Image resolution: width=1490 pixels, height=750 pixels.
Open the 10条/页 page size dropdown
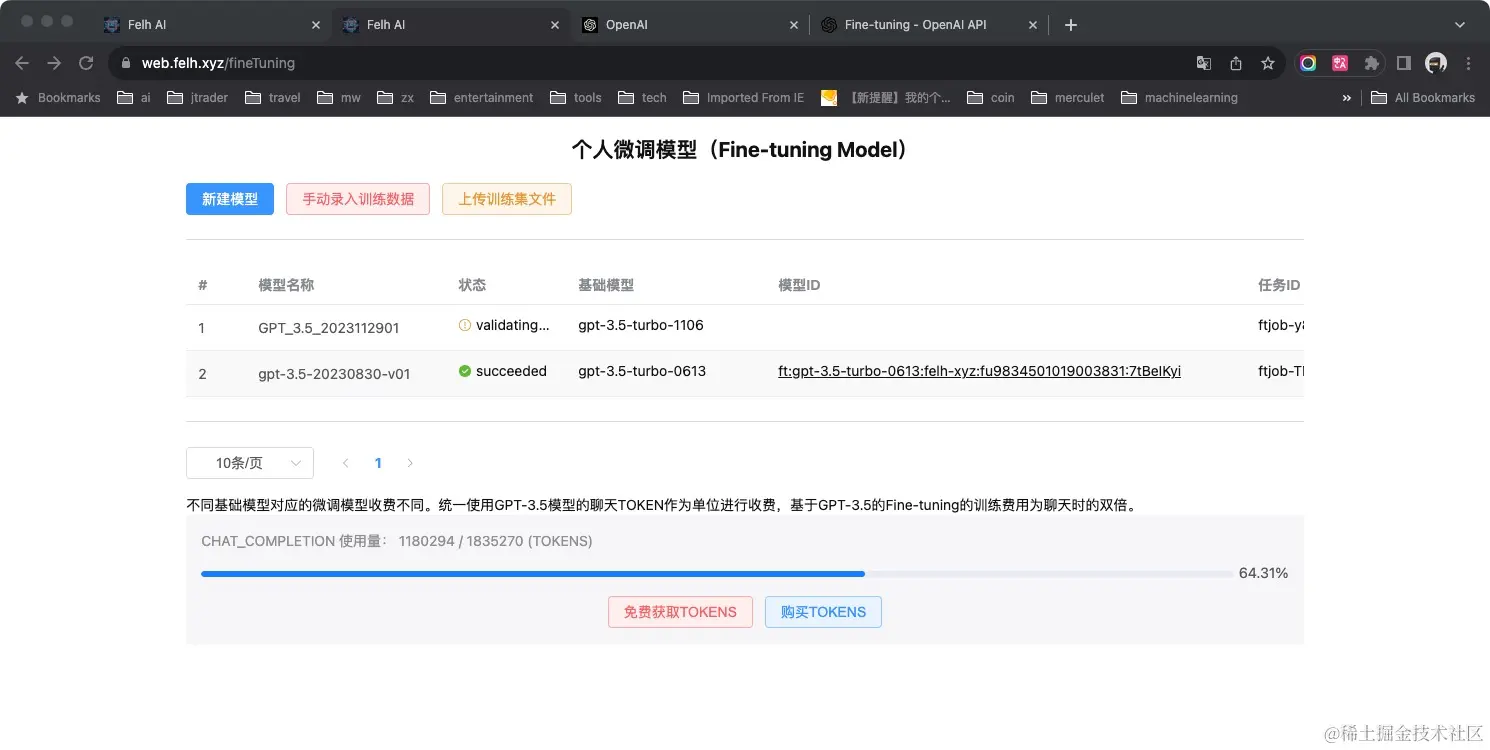click(249, 462)
